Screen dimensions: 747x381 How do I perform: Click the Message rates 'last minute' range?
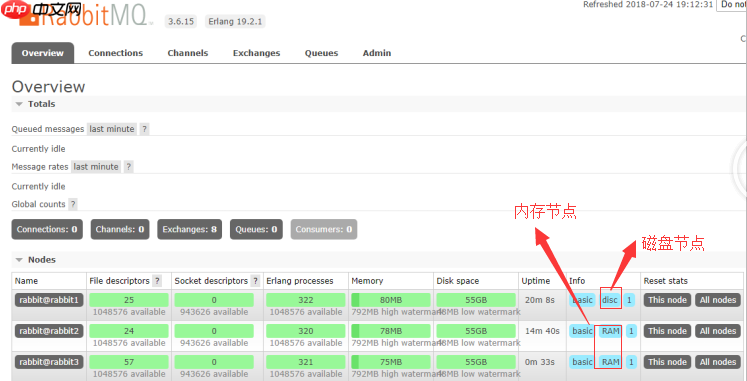click(96, 167)
